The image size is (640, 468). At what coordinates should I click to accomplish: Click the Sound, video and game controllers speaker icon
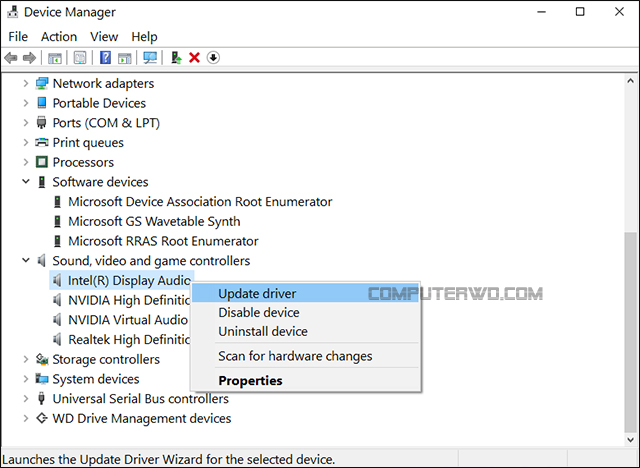coord(42,261)
